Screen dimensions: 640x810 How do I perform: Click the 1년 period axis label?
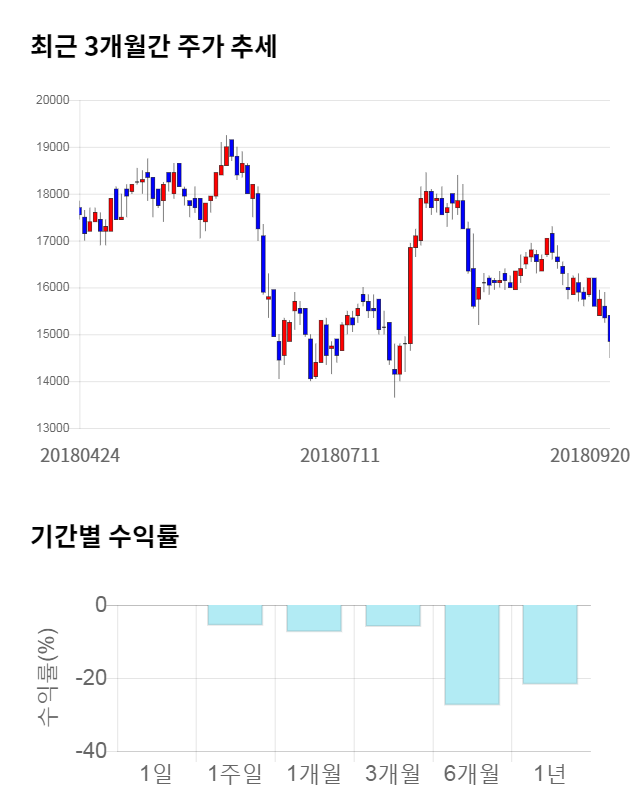[x=551, y=773]
